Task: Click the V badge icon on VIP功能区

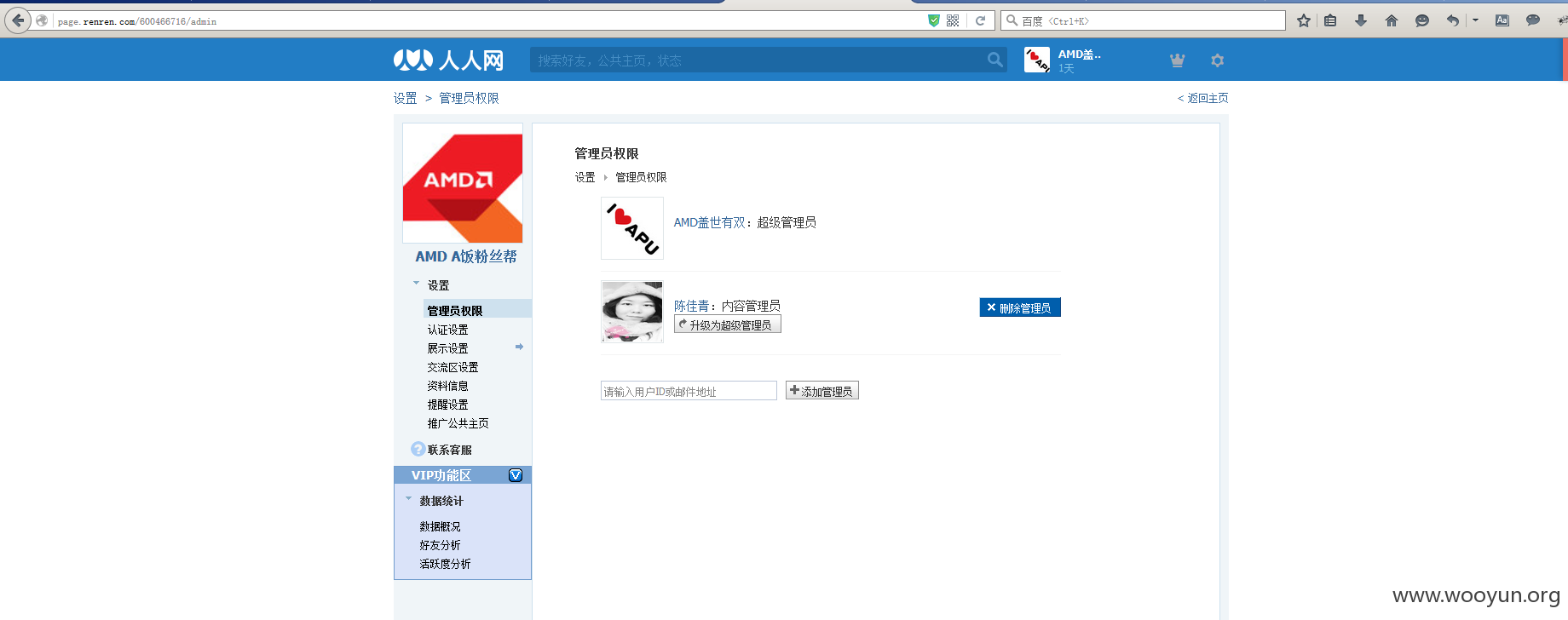Action: pyautogui.click(x=516, y=475)
